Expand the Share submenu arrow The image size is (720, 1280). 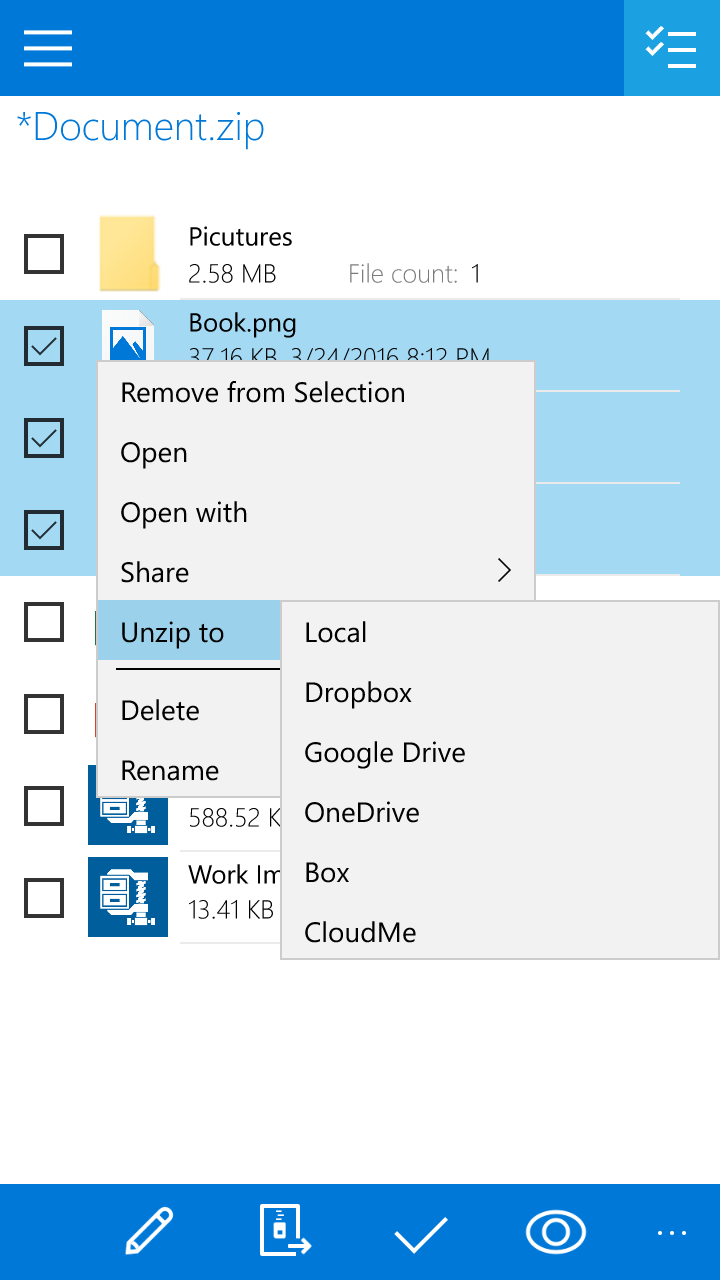click(504, 571)
